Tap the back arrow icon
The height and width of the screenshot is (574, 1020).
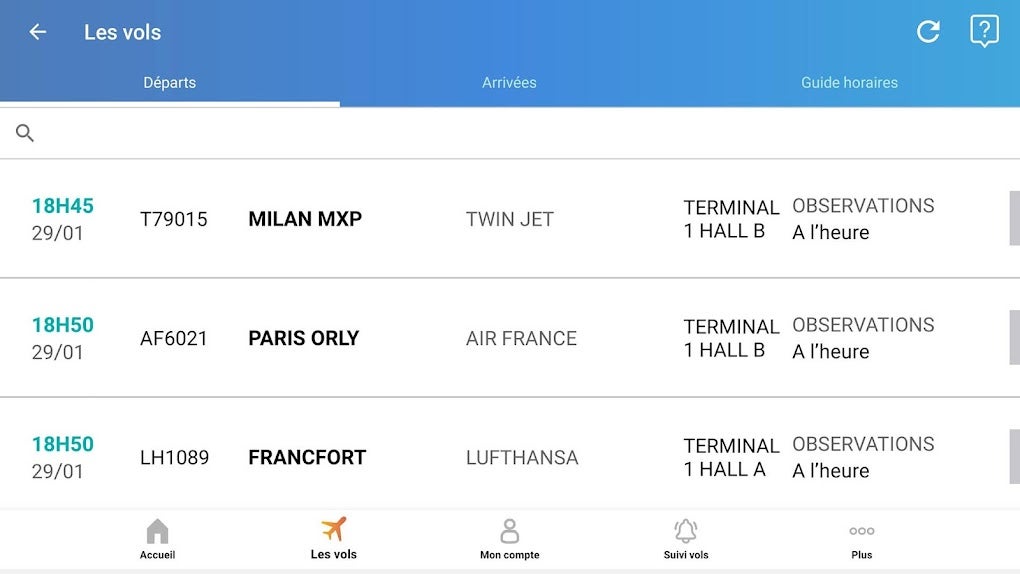point(38,32)
